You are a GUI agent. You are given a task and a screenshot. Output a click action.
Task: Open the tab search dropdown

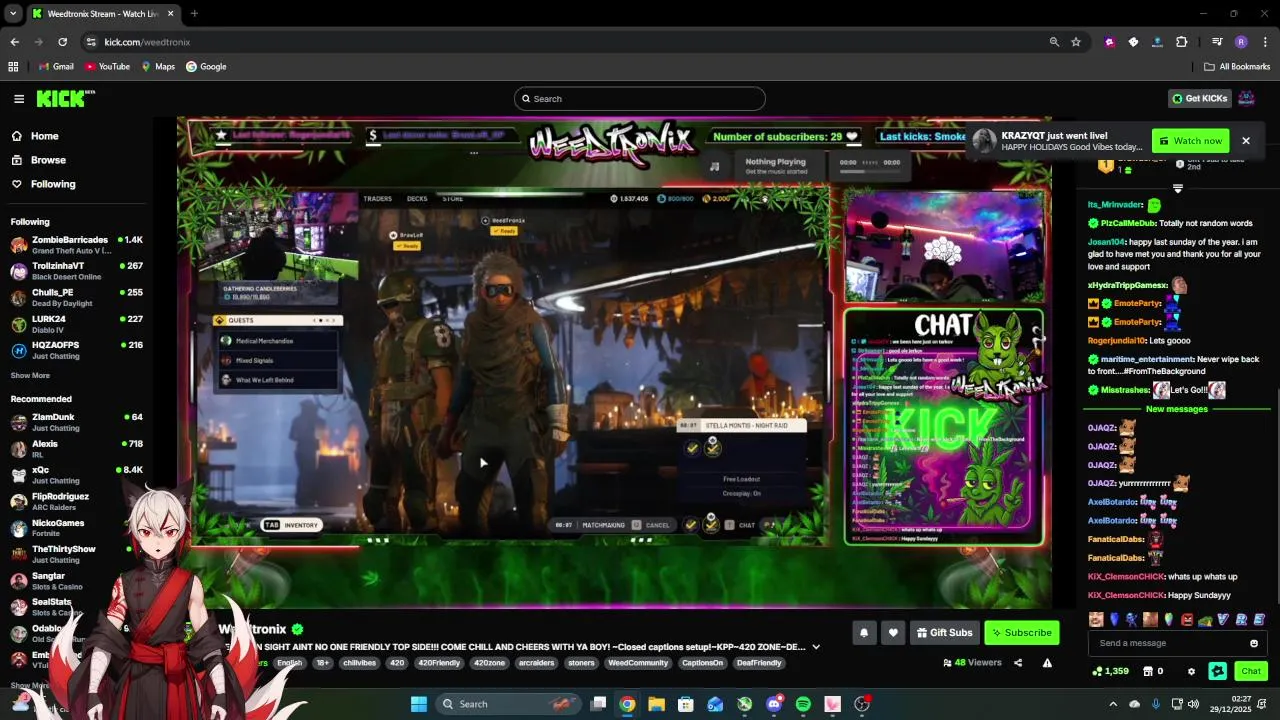coord(13,14)
